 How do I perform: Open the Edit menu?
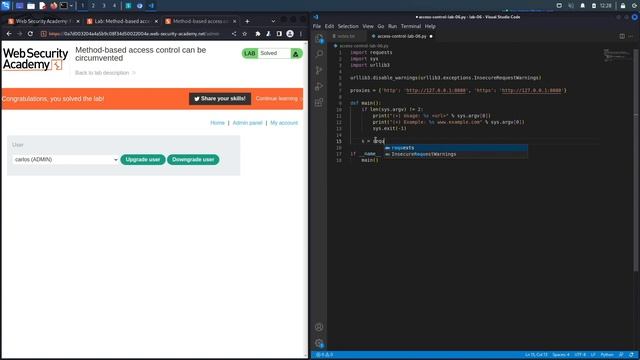[x=329, y=26]
